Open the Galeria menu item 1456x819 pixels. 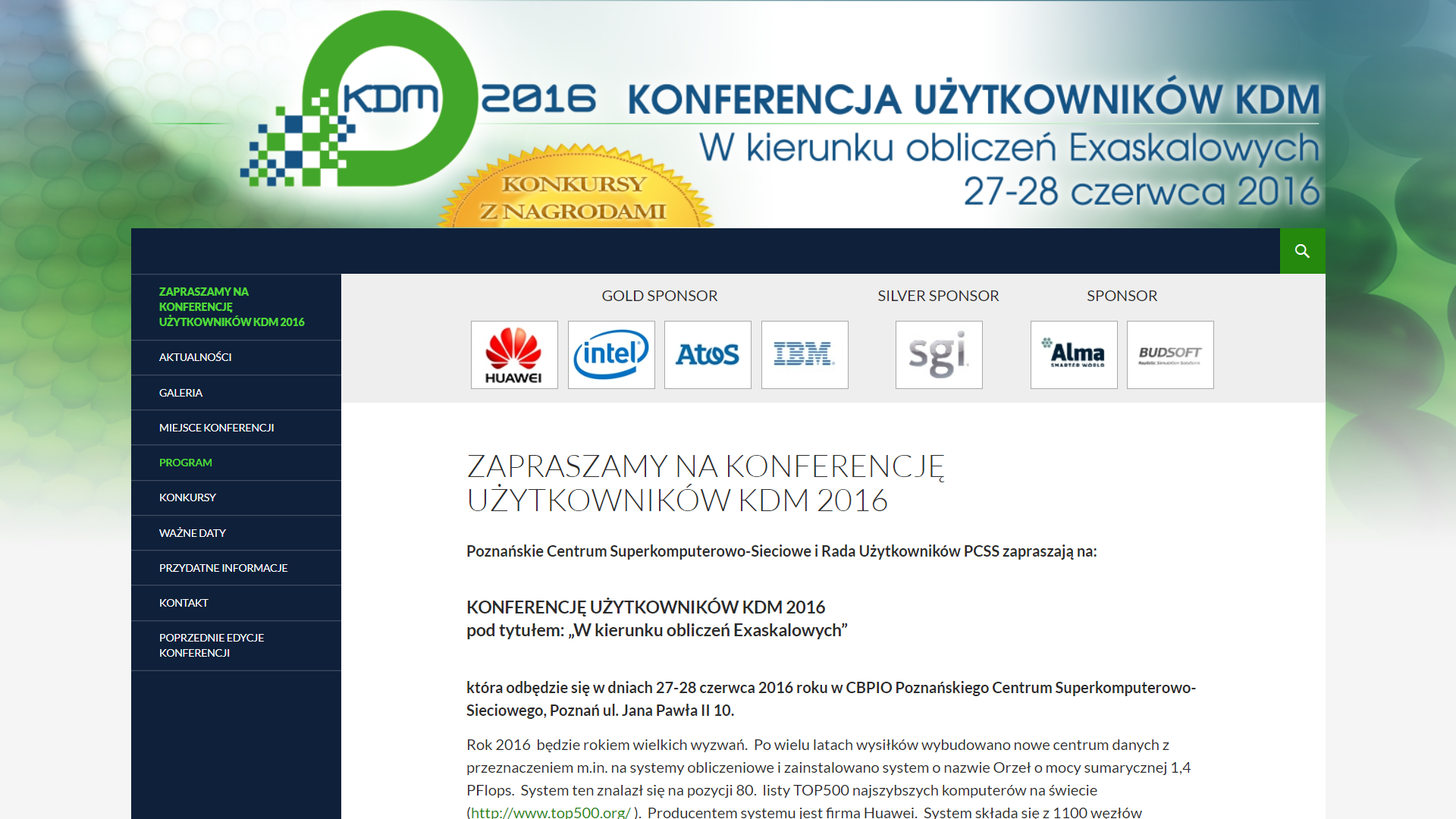click(236, 393)
